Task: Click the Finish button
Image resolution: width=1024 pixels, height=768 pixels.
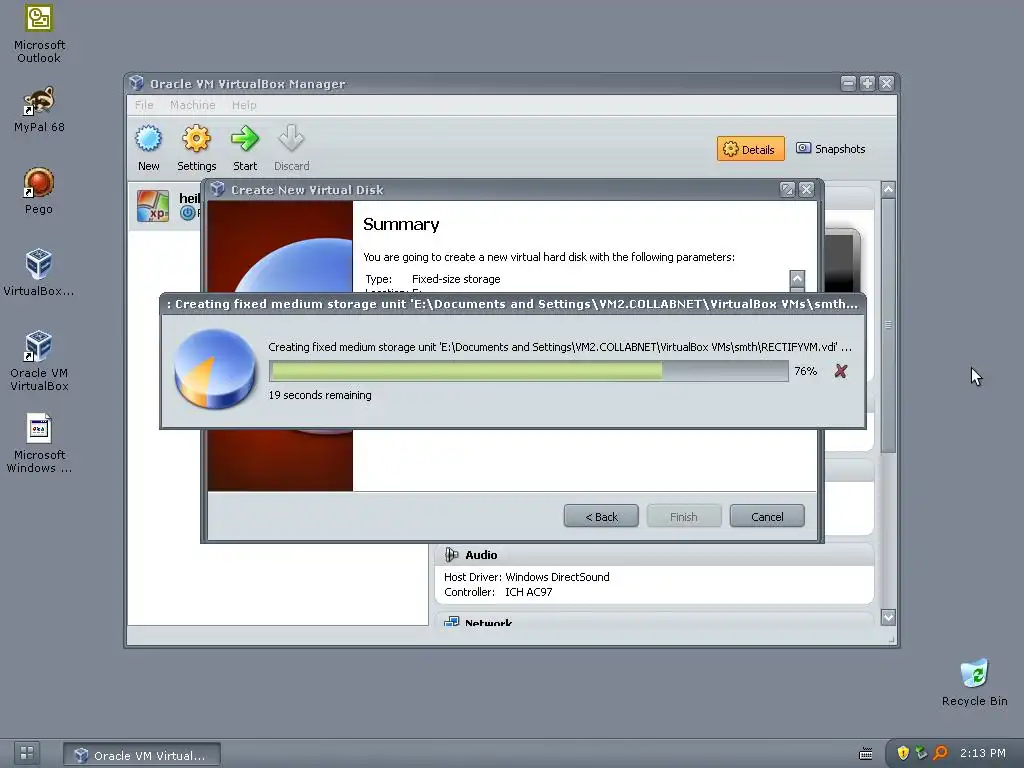Action: (684, 517)
